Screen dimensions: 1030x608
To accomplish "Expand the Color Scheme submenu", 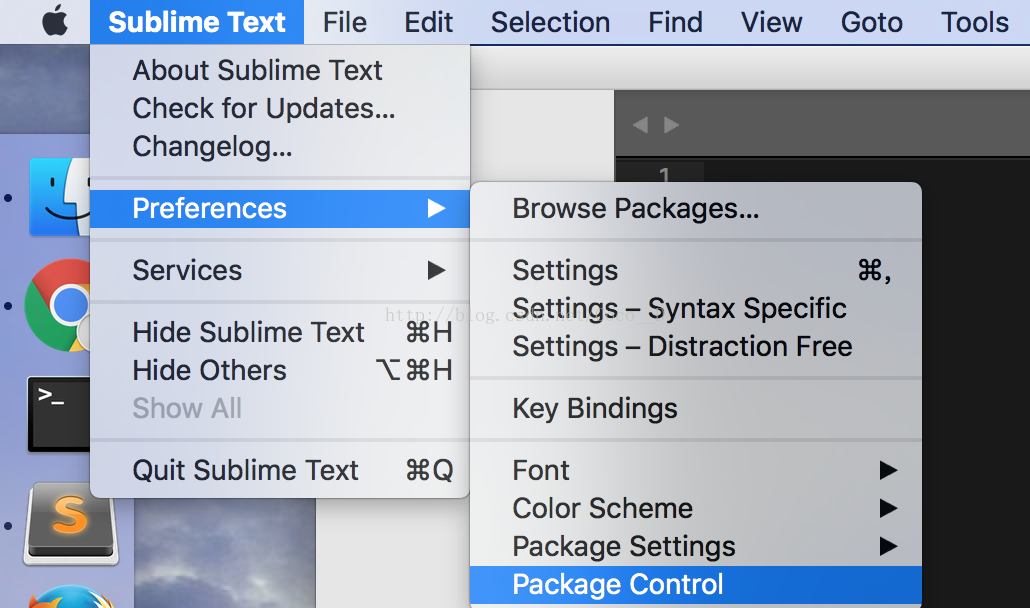I will tap(696, 509).
